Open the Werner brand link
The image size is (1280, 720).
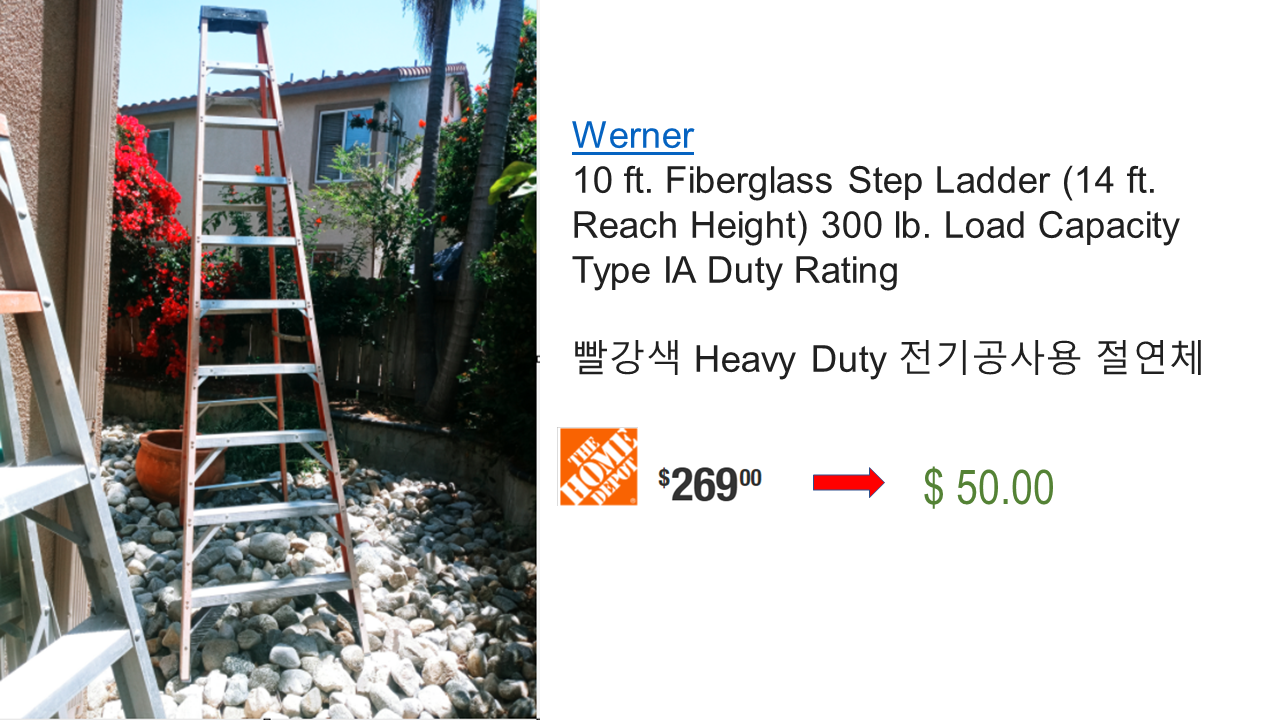(633, 135)
